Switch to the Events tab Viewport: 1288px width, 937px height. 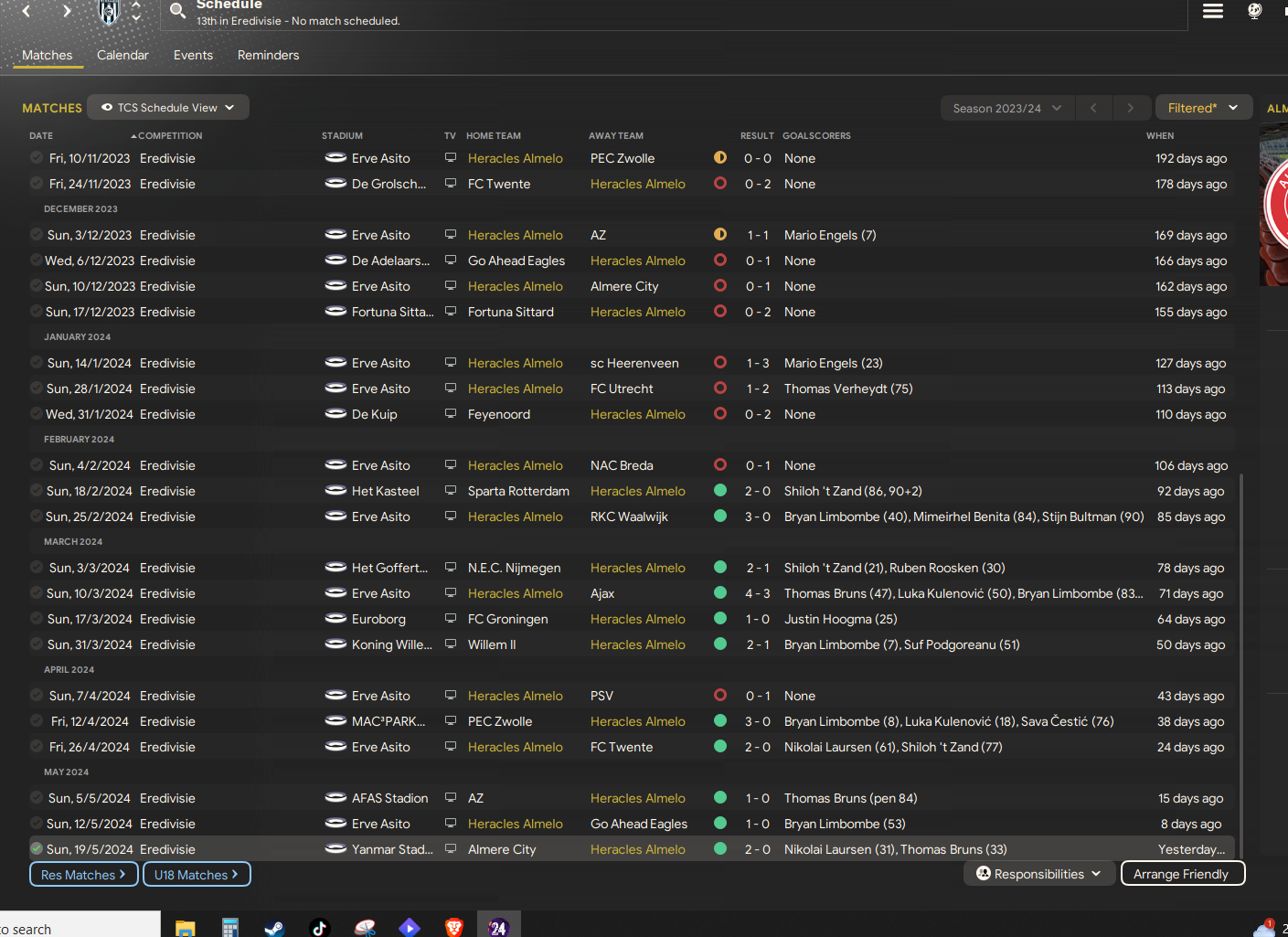point(193,55)
